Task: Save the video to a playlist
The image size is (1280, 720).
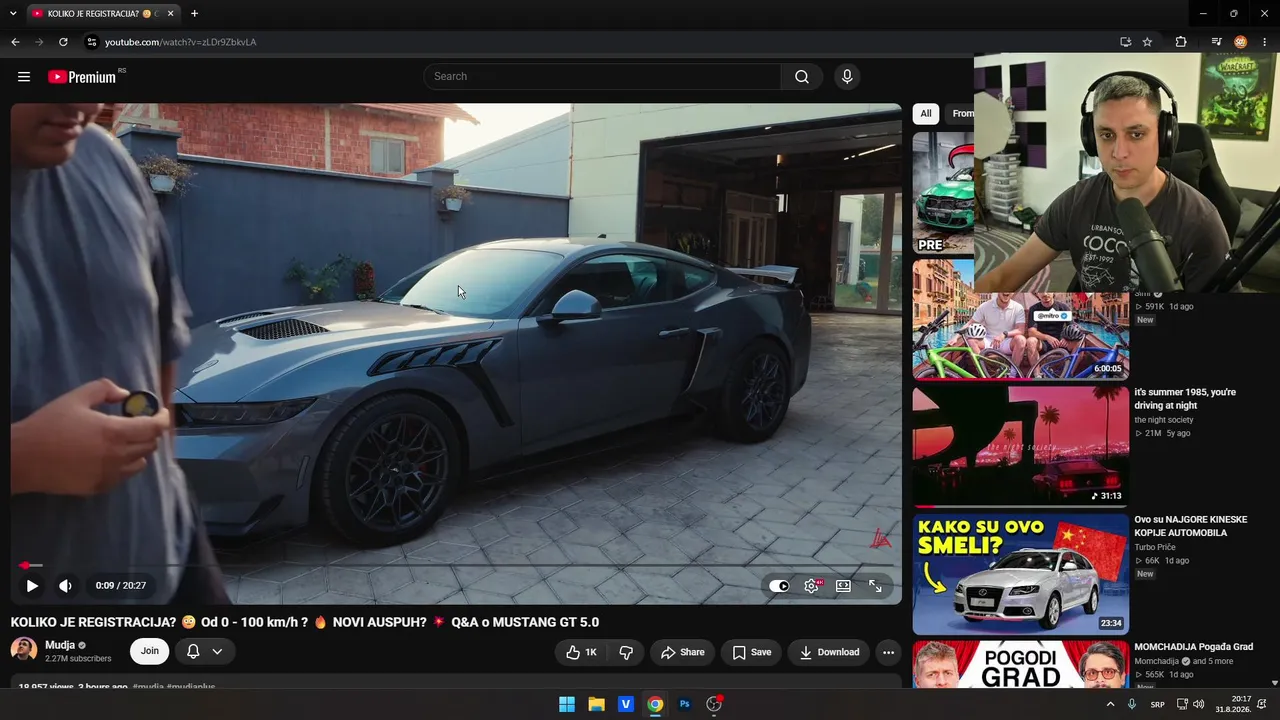Action: point(751,652)
